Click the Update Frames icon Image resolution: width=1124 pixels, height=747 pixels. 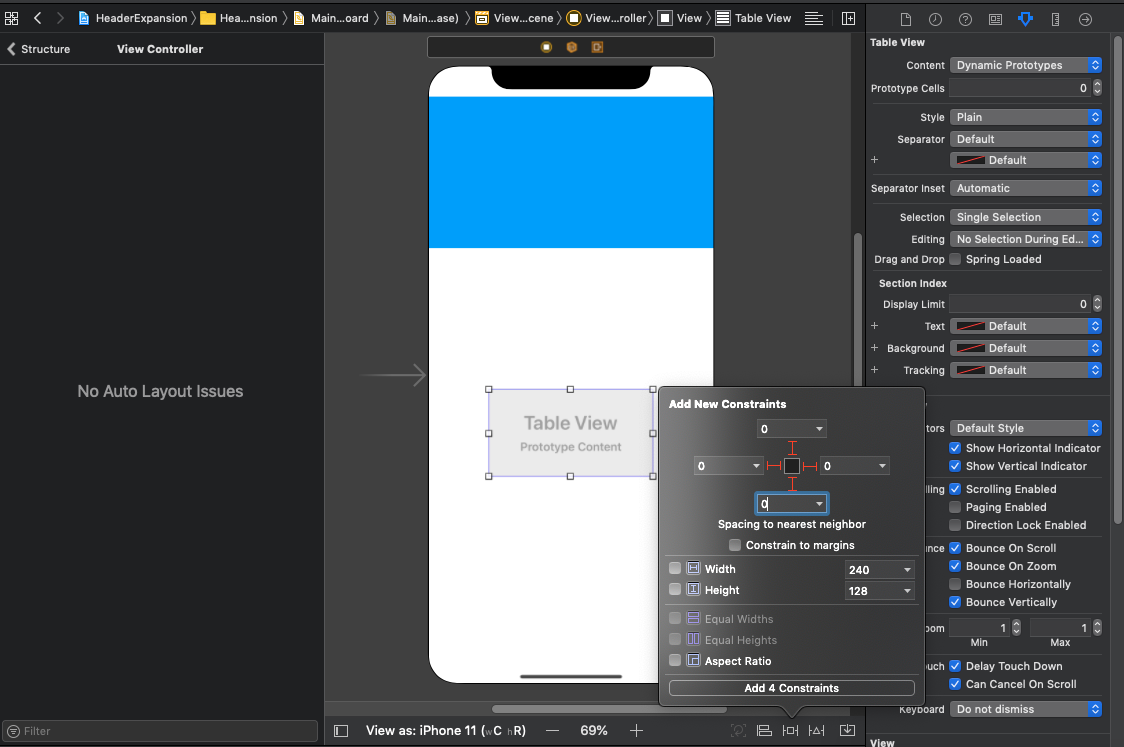(x=739, y=731)
